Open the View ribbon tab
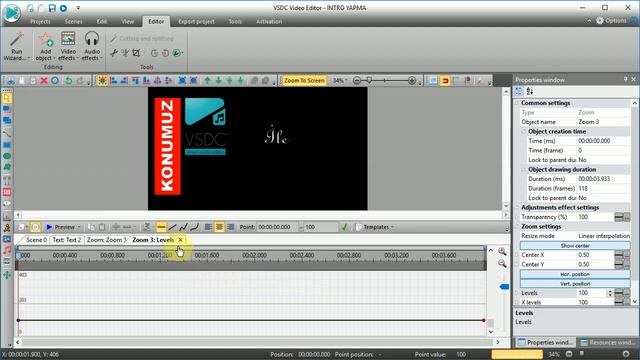The image size is (640, 360). 127,22
